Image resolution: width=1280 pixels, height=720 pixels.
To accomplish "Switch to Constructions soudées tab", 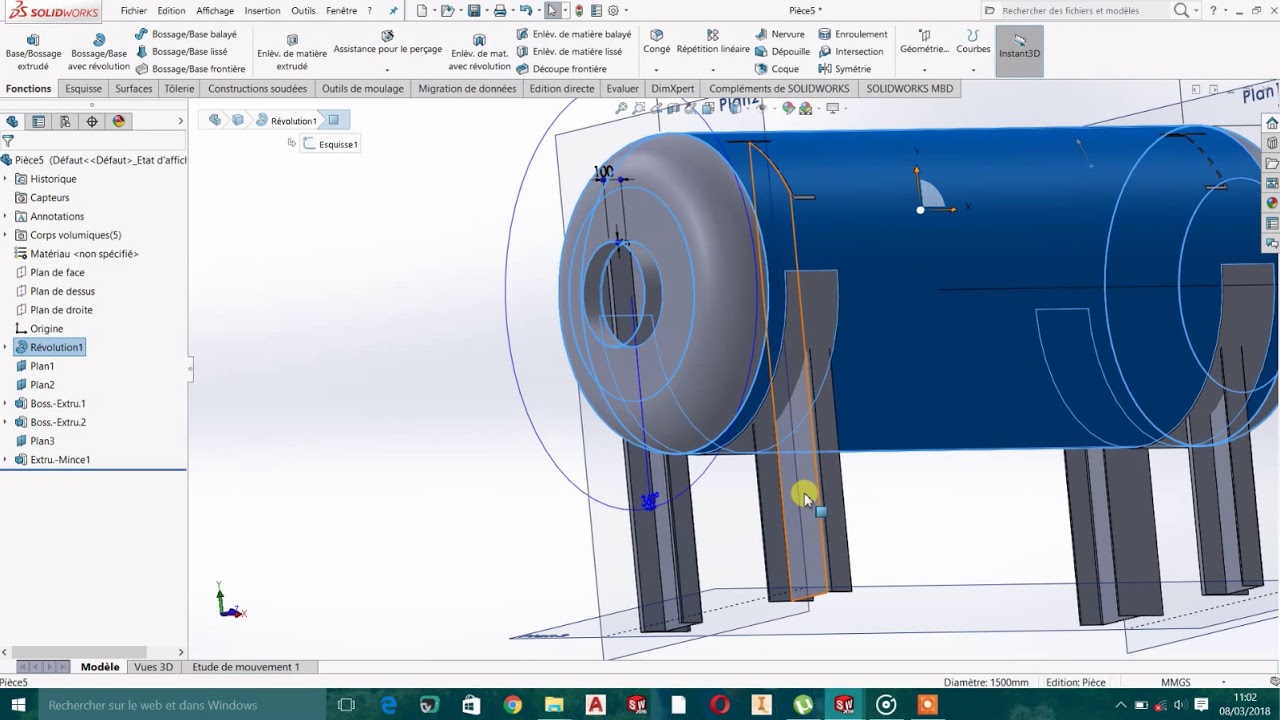I will [258, 88].
